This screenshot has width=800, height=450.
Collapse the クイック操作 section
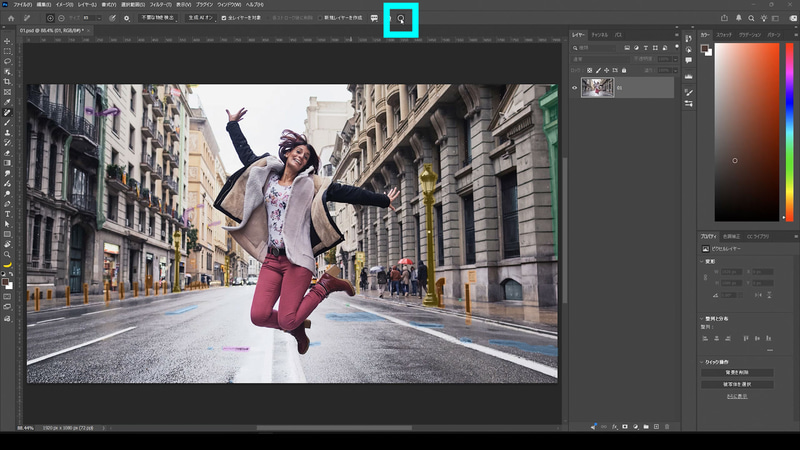(702, 362)
